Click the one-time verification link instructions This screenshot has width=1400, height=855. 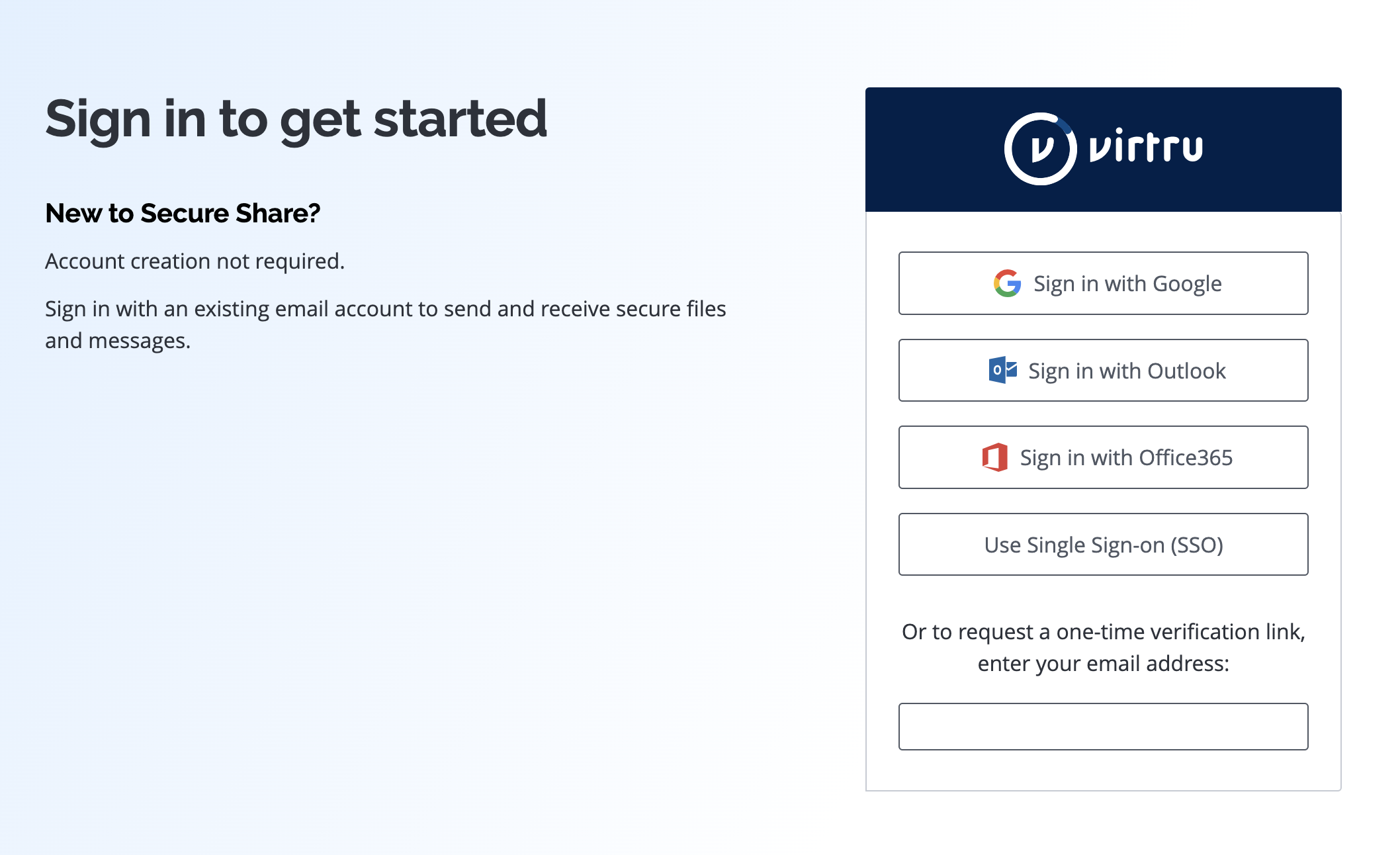[1104, 647]
